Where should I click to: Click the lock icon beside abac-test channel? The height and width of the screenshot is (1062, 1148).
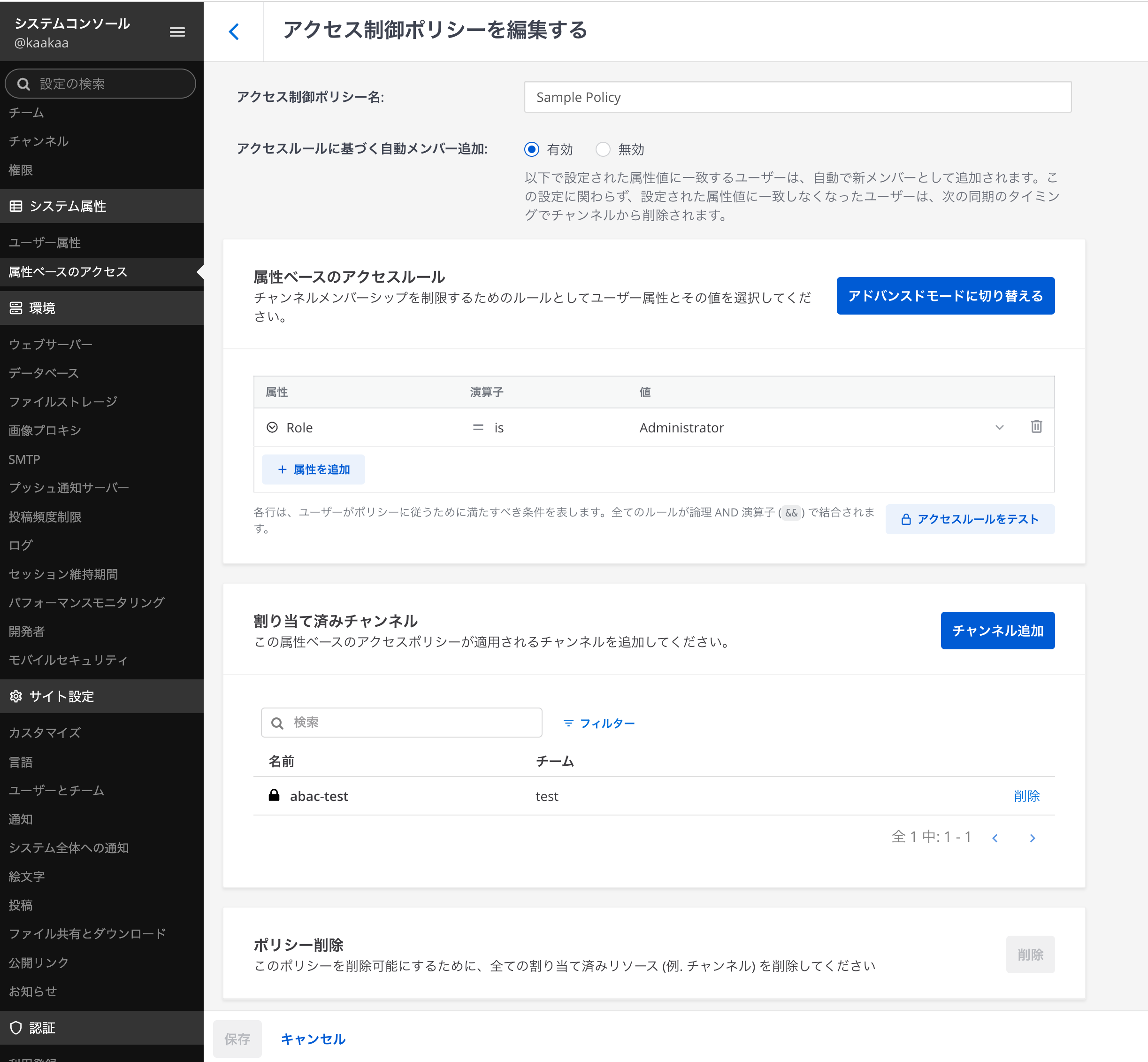pos(274,795)
